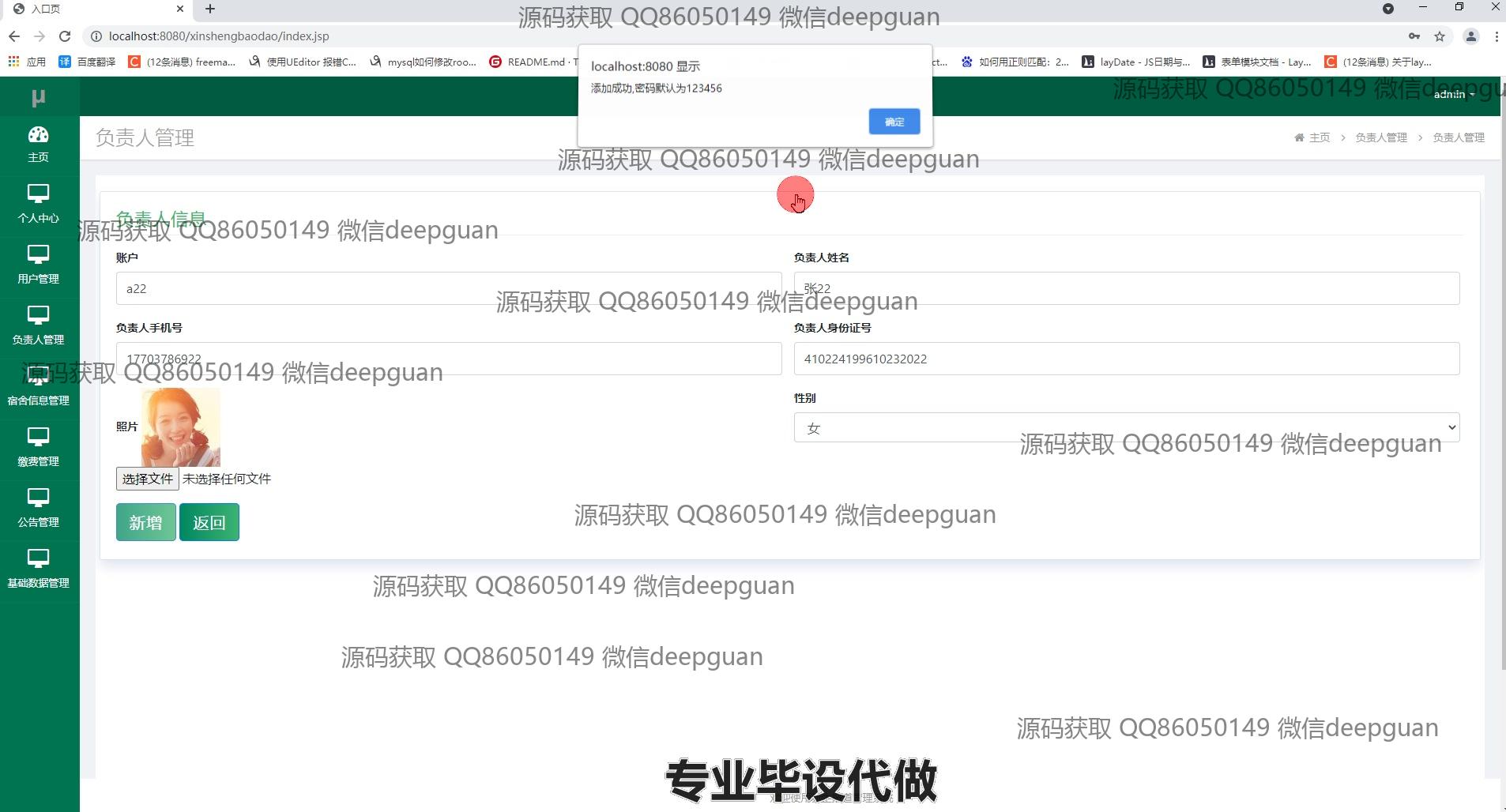Viewport: 1506px width, 812px height.
Task: Click the first 负责人管理 breadcrumb
Action: [x=1381, y=137]
